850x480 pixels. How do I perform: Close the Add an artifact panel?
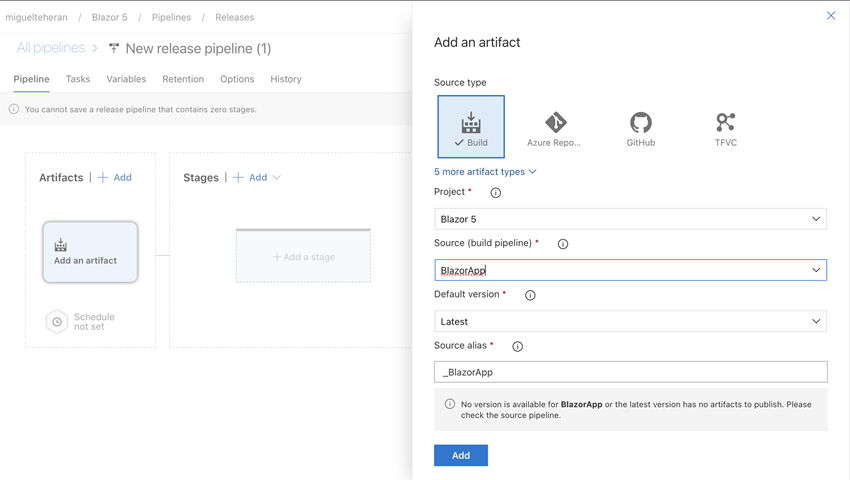point(830,16)
